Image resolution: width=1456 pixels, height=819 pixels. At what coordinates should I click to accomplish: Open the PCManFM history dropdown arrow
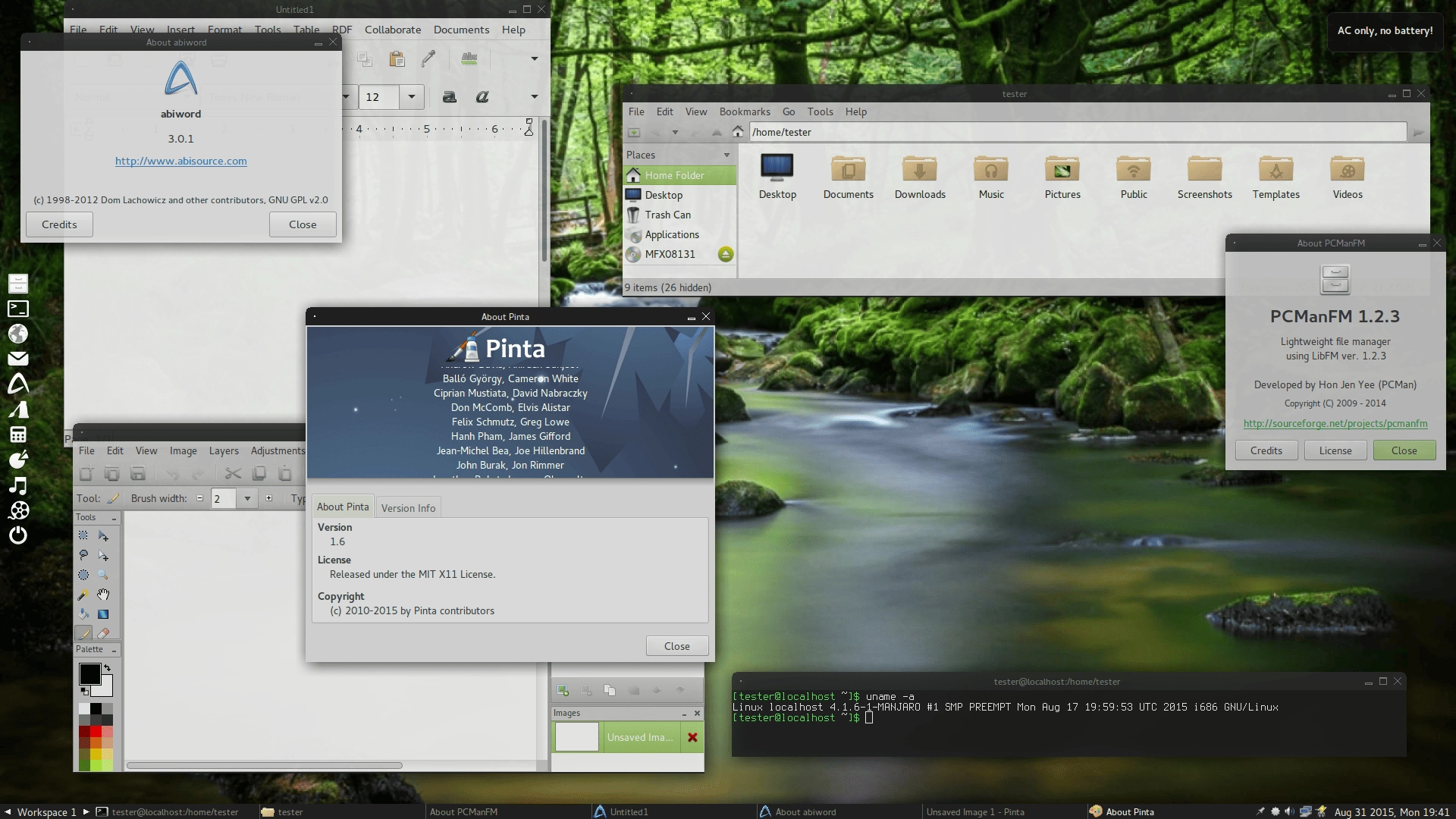click(675, 132)
